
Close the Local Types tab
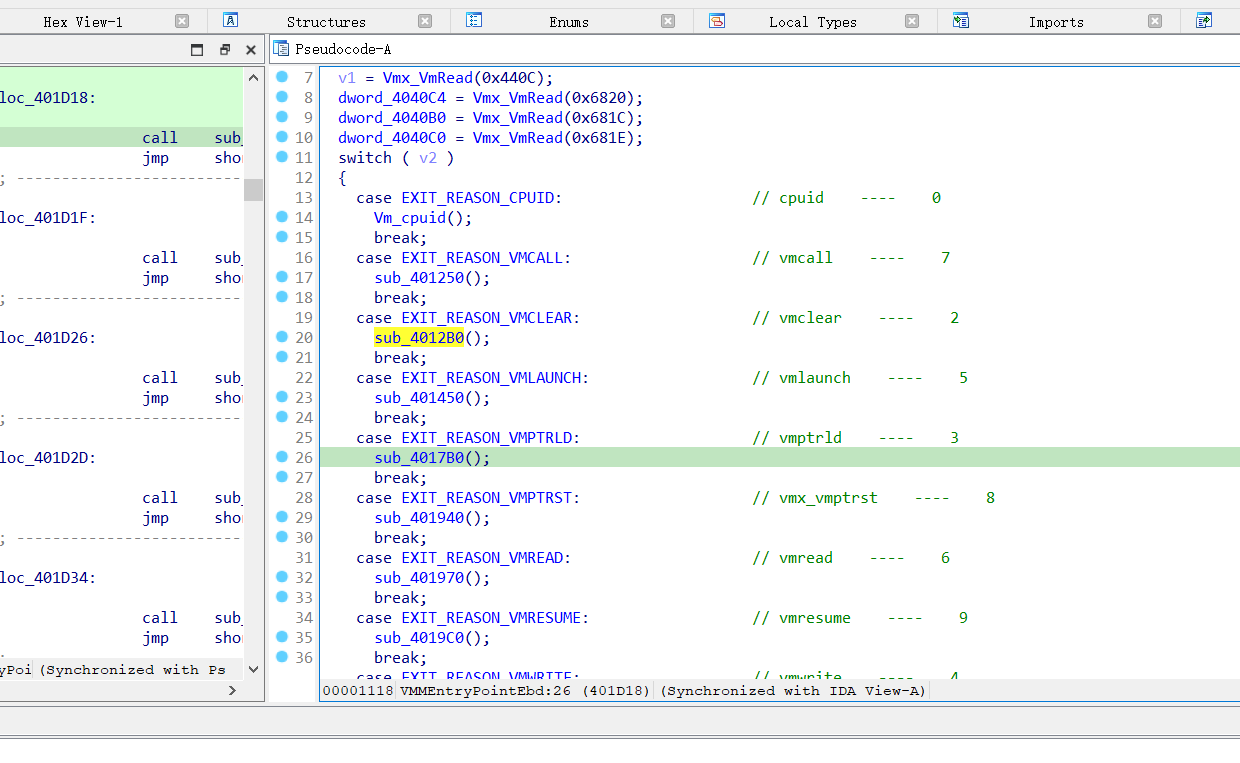pyautogui.click(x=912, y=21)
